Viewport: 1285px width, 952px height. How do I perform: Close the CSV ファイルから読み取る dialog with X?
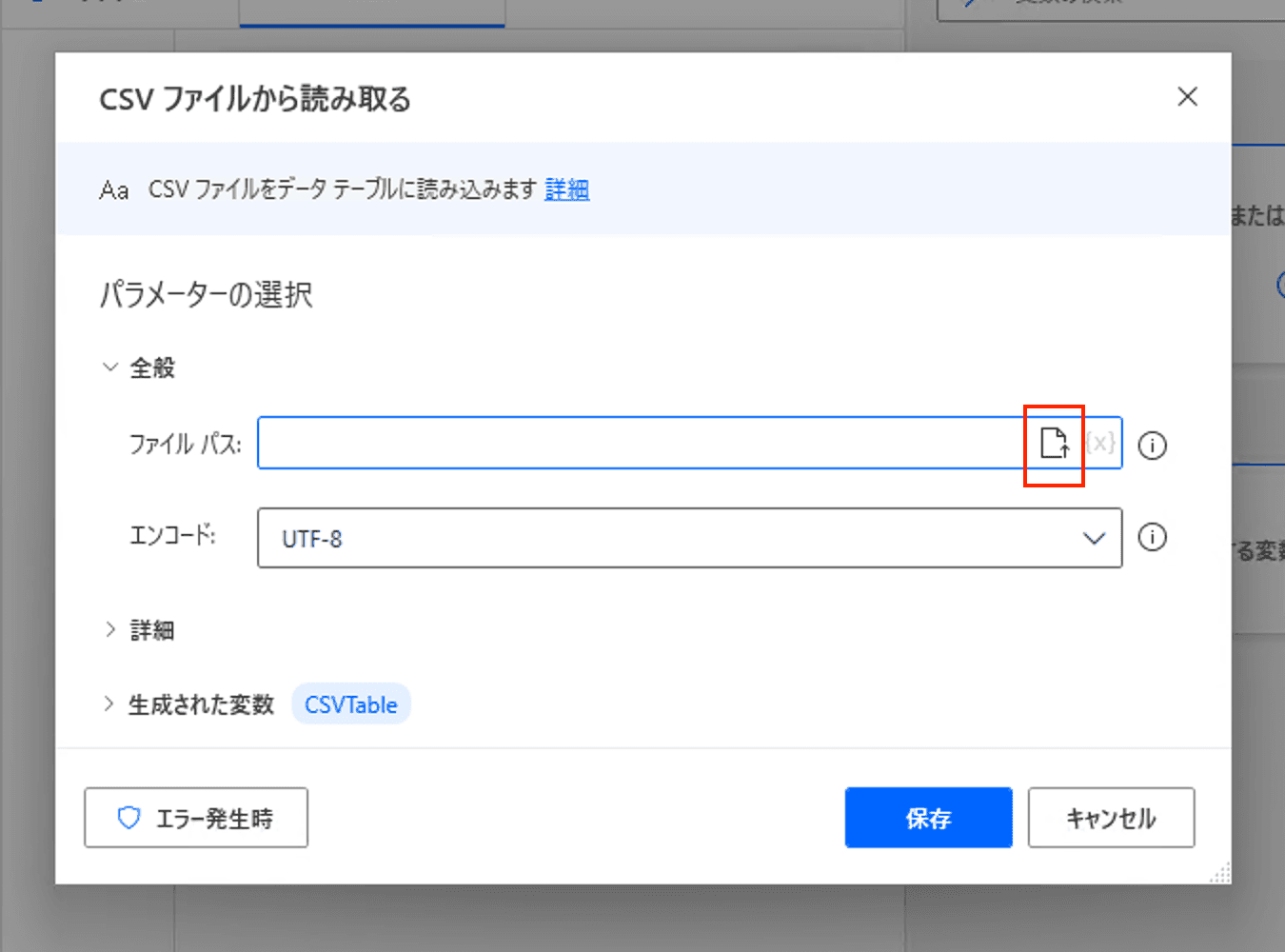click(x=1187, y=97)
